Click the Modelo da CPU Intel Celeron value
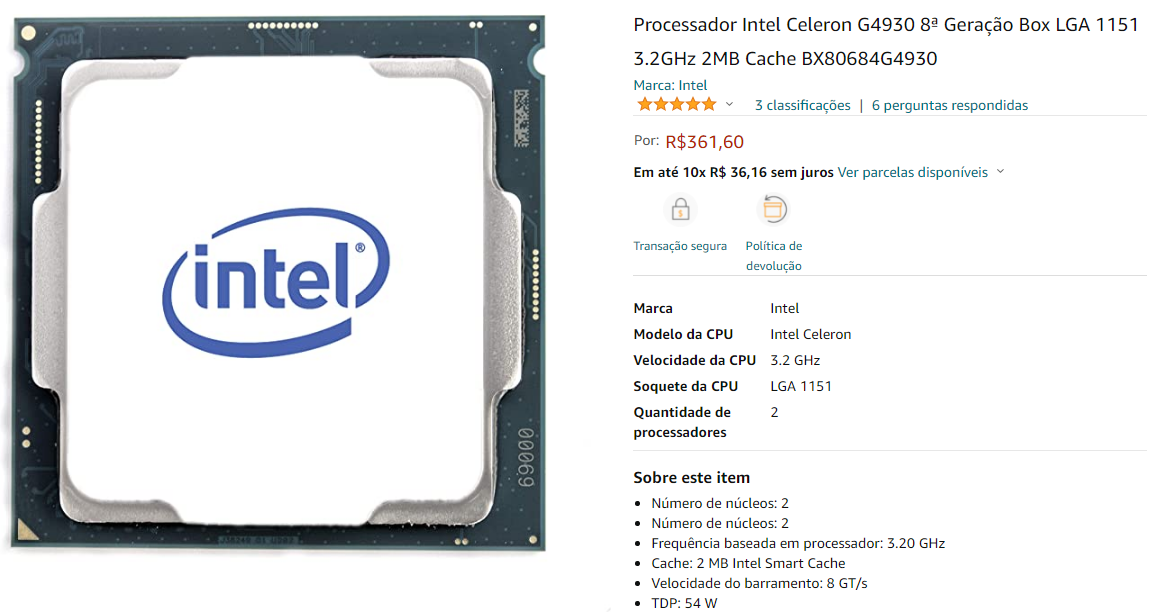Screen dimensions: 1156x612 (810, 335)
